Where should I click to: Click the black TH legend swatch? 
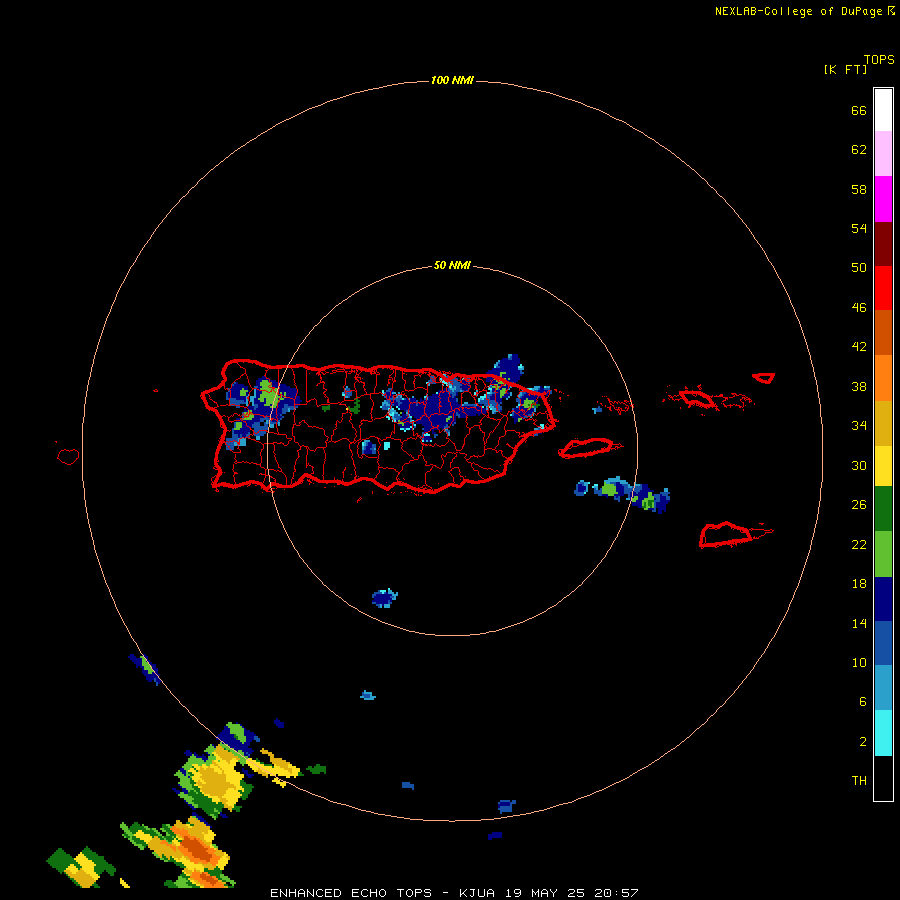[x=883, y=778]
